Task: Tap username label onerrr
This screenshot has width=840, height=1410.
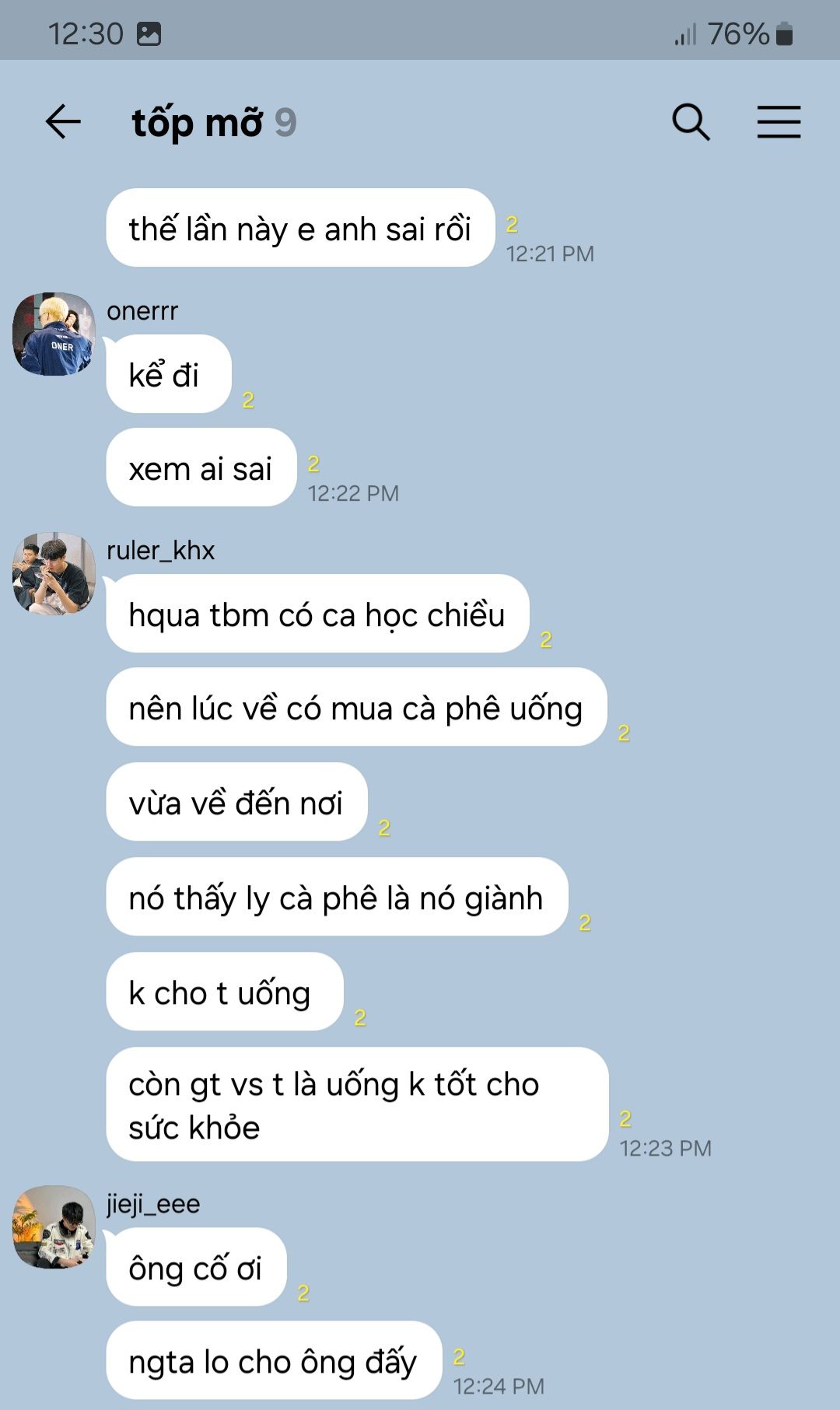Action: tap(142, 311)
